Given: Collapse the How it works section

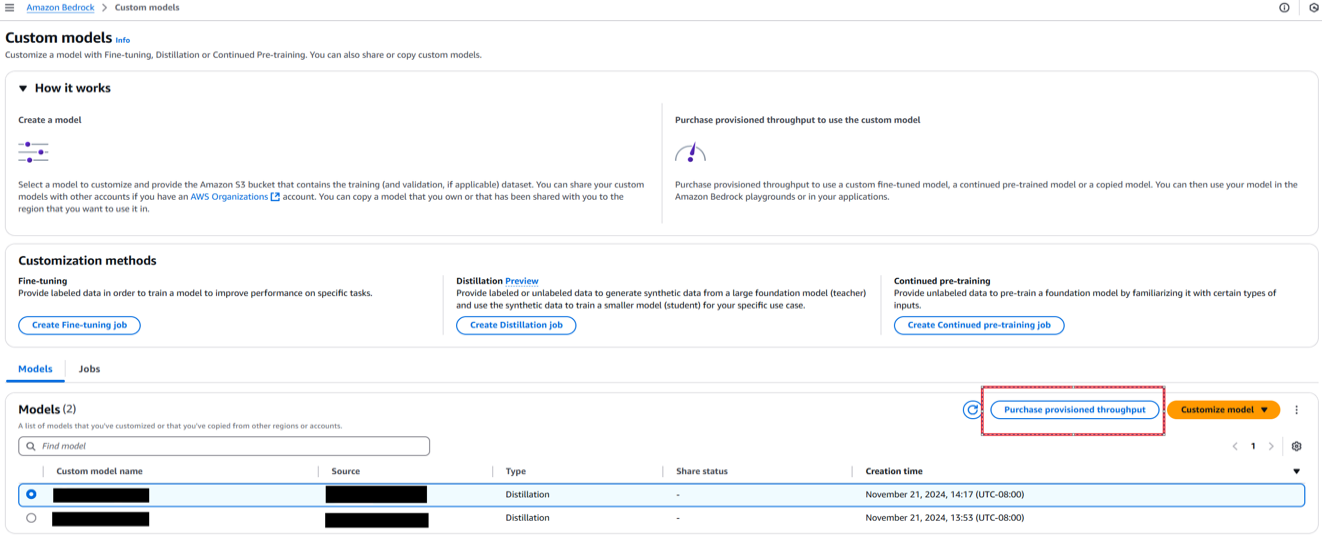Looking at the screenshot, I should pyautogui.click(x=23, y=88).
